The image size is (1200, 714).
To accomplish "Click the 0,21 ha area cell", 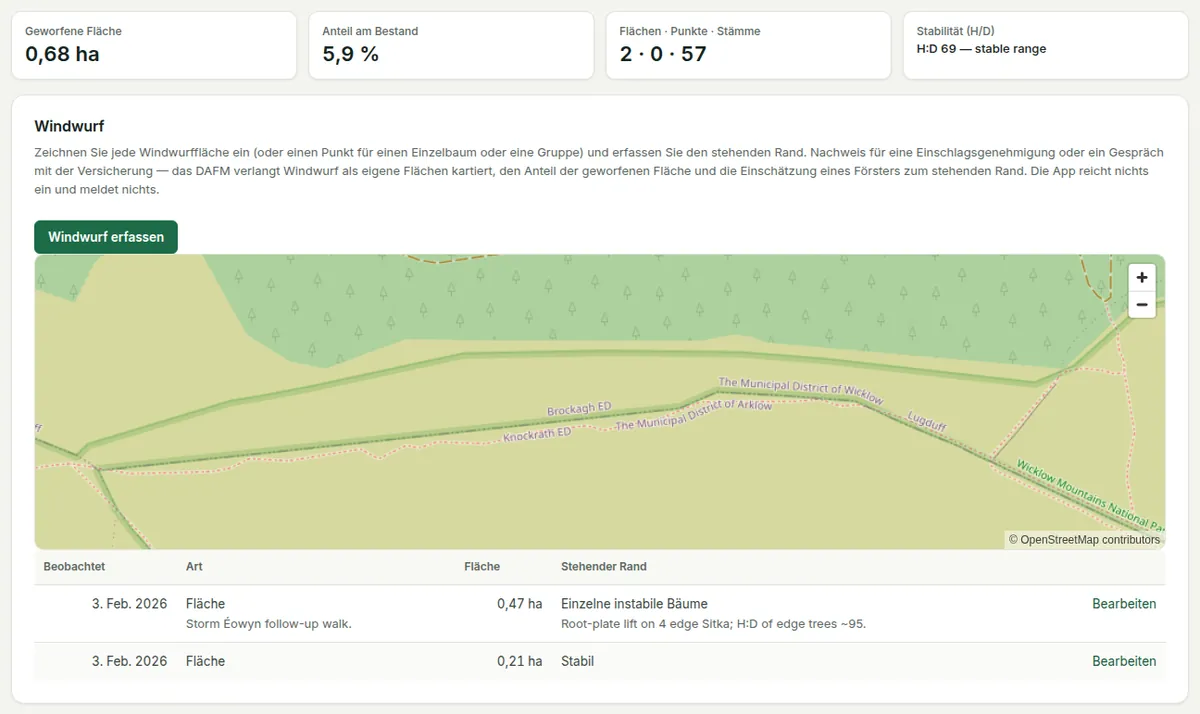I will click(x=520, y=661).
